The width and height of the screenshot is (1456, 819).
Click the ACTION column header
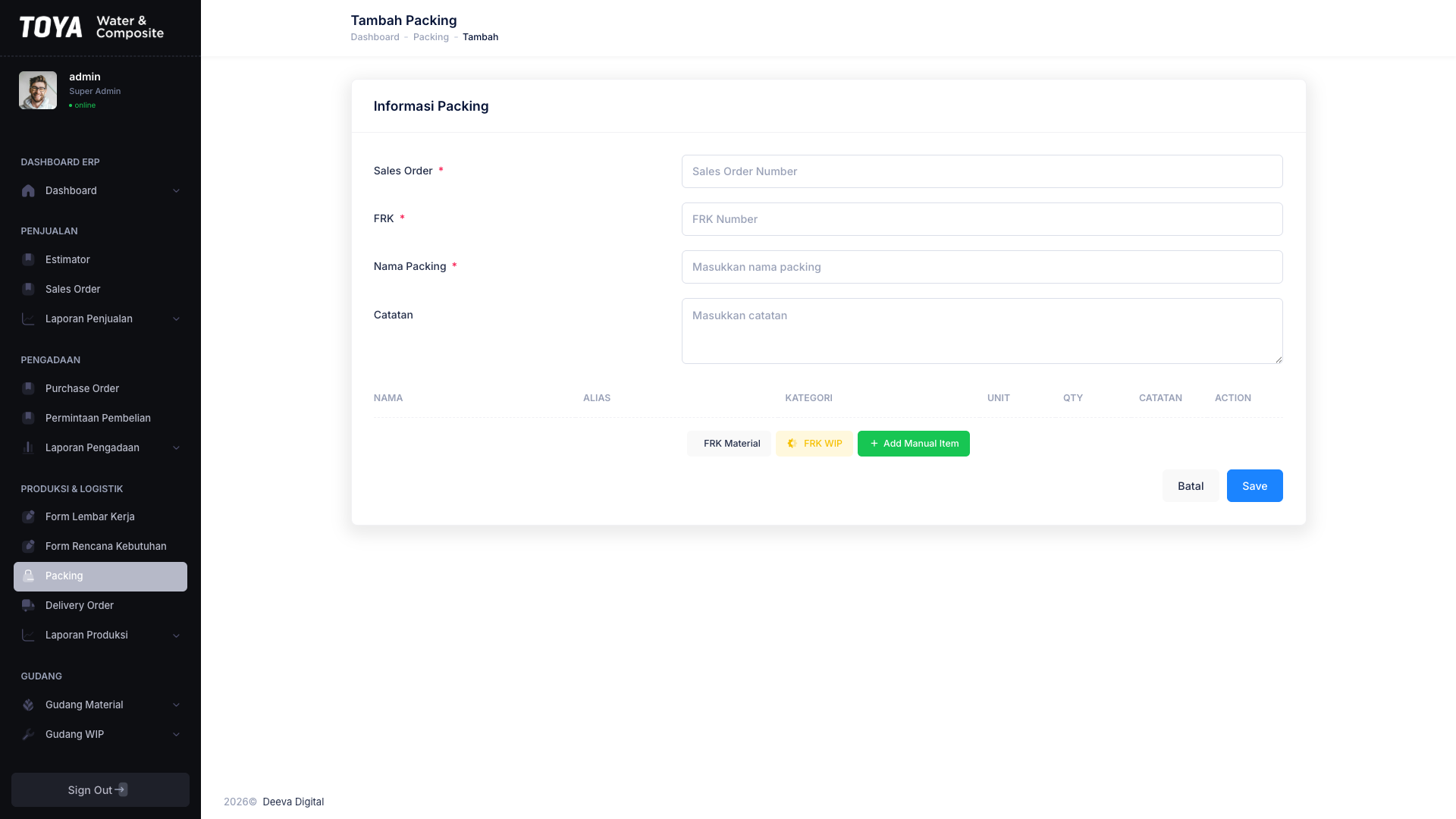[1233, 398]
